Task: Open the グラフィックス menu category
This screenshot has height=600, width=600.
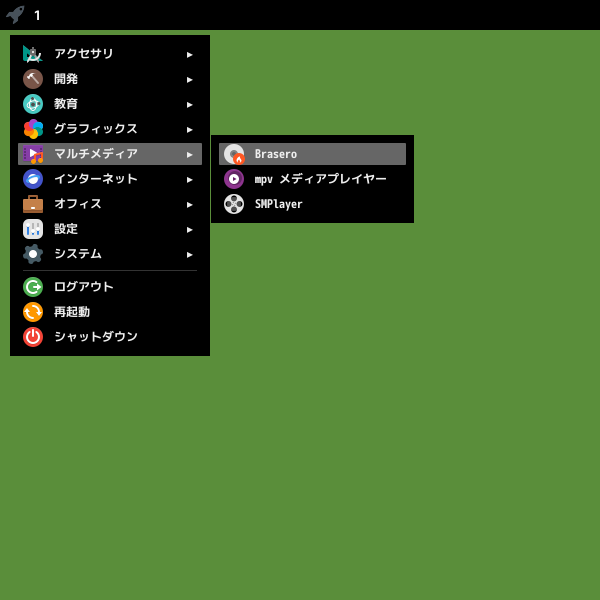Action: point(110,129)
